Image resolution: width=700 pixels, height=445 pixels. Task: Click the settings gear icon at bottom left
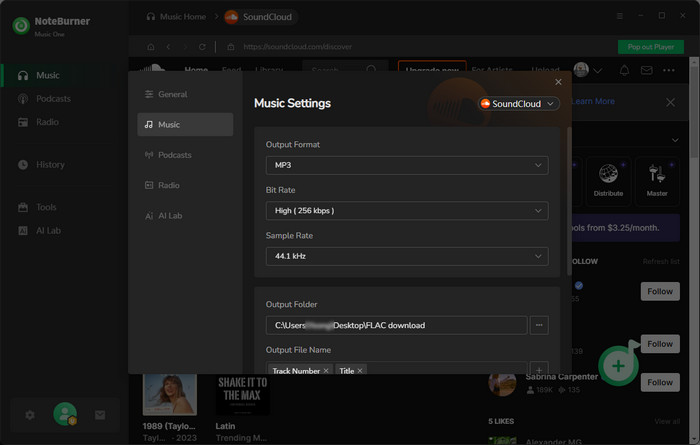pyautogui.click(x=30, y=415)
